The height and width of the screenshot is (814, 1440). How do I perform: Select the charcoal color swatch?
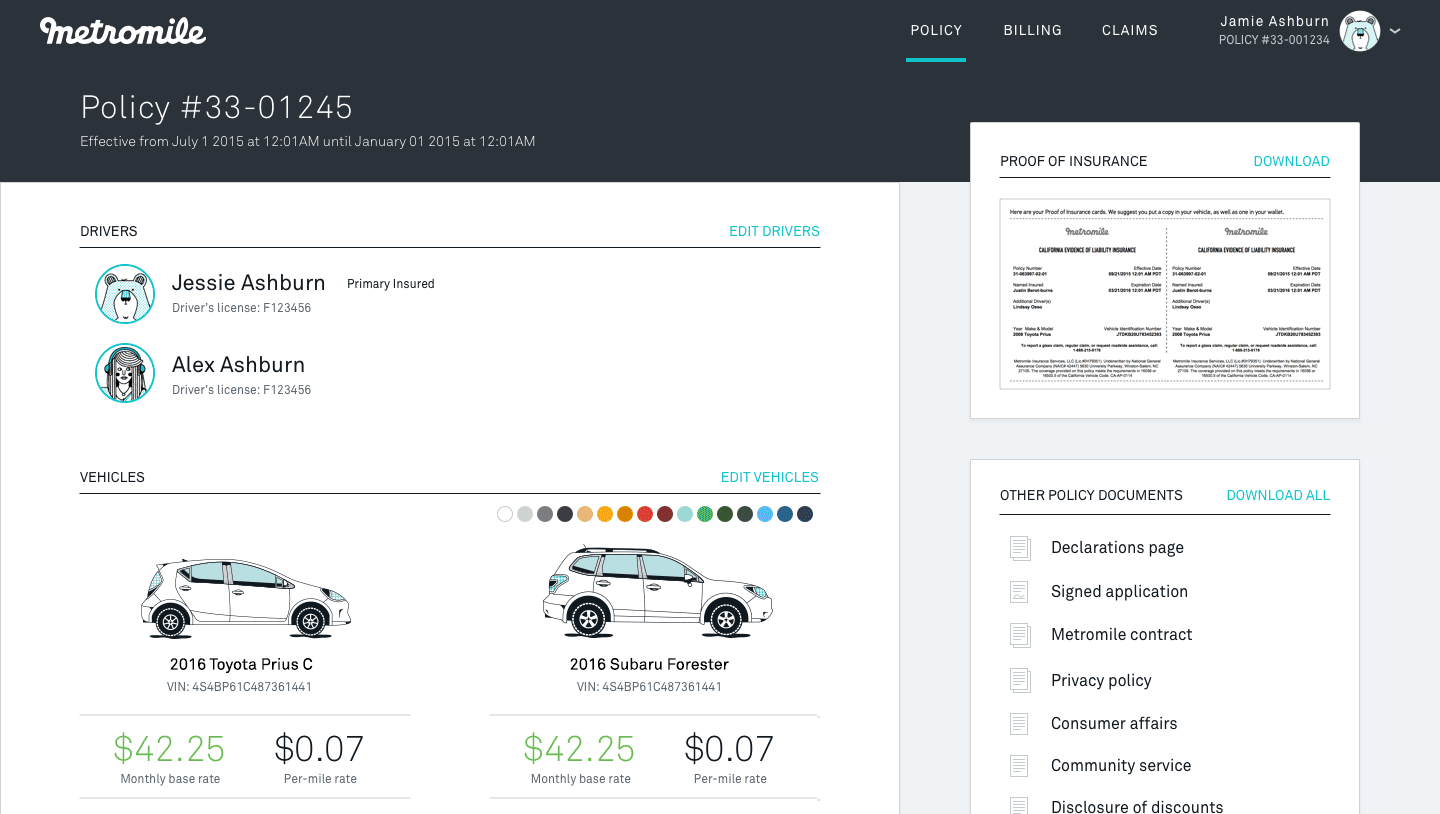click(565, 514)
